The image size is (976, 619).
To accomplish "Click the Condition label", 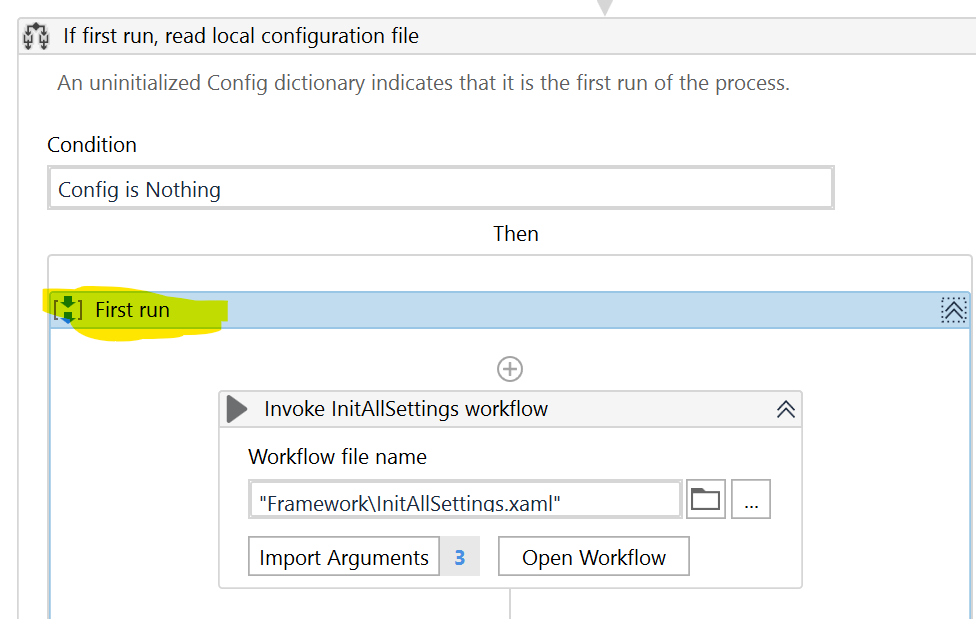I will [x=92, y=144].
